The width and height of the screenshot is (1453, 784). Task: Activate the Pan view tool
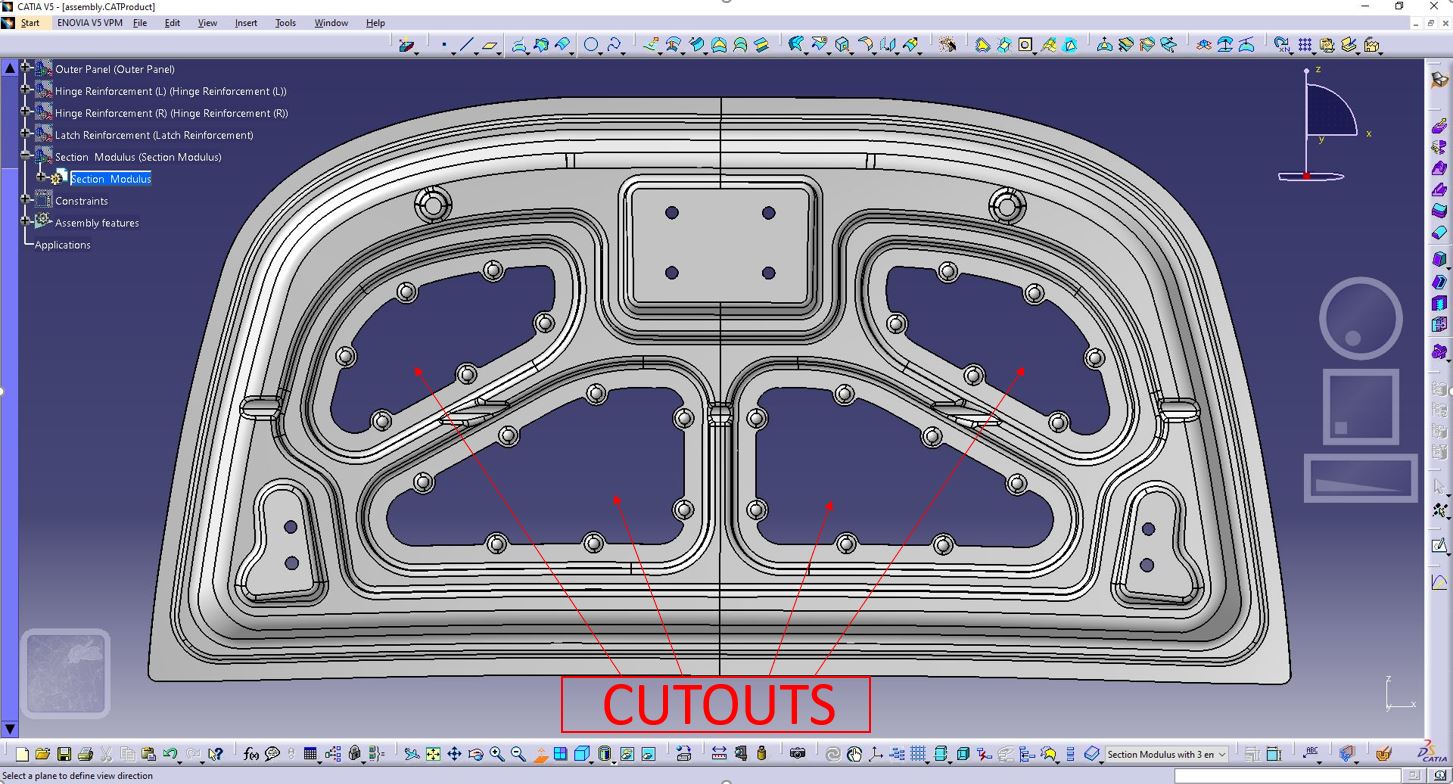tap(454, 754)
